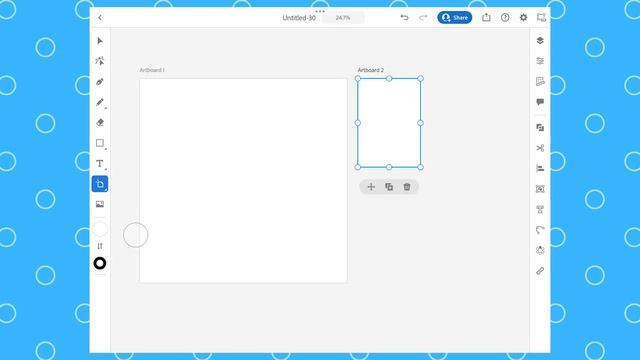This screenshot has width=640, height=360.
Task: Delete Artboard 2 with the trash icon
Action: [x=407, y=187]
